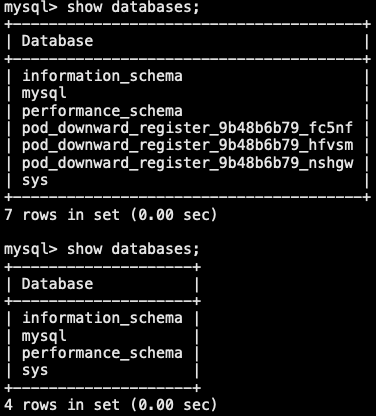Screen dimensions: 376x416
Task: Click the first 'show databases;' command text
Action: (x=133, y=7)
